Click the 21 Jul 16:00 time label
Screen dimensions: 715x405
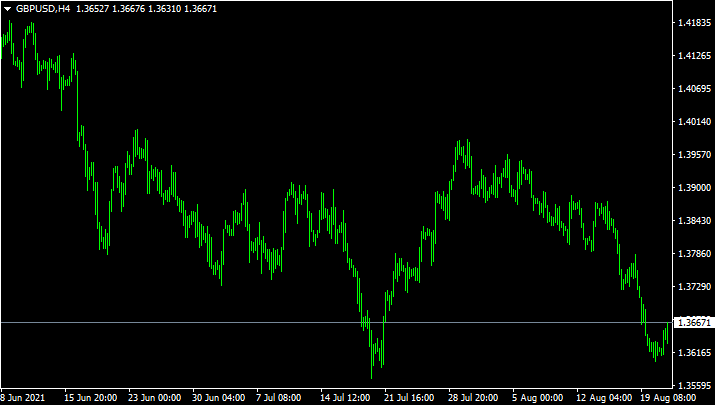pyautogui.click(x=409, y=398)
